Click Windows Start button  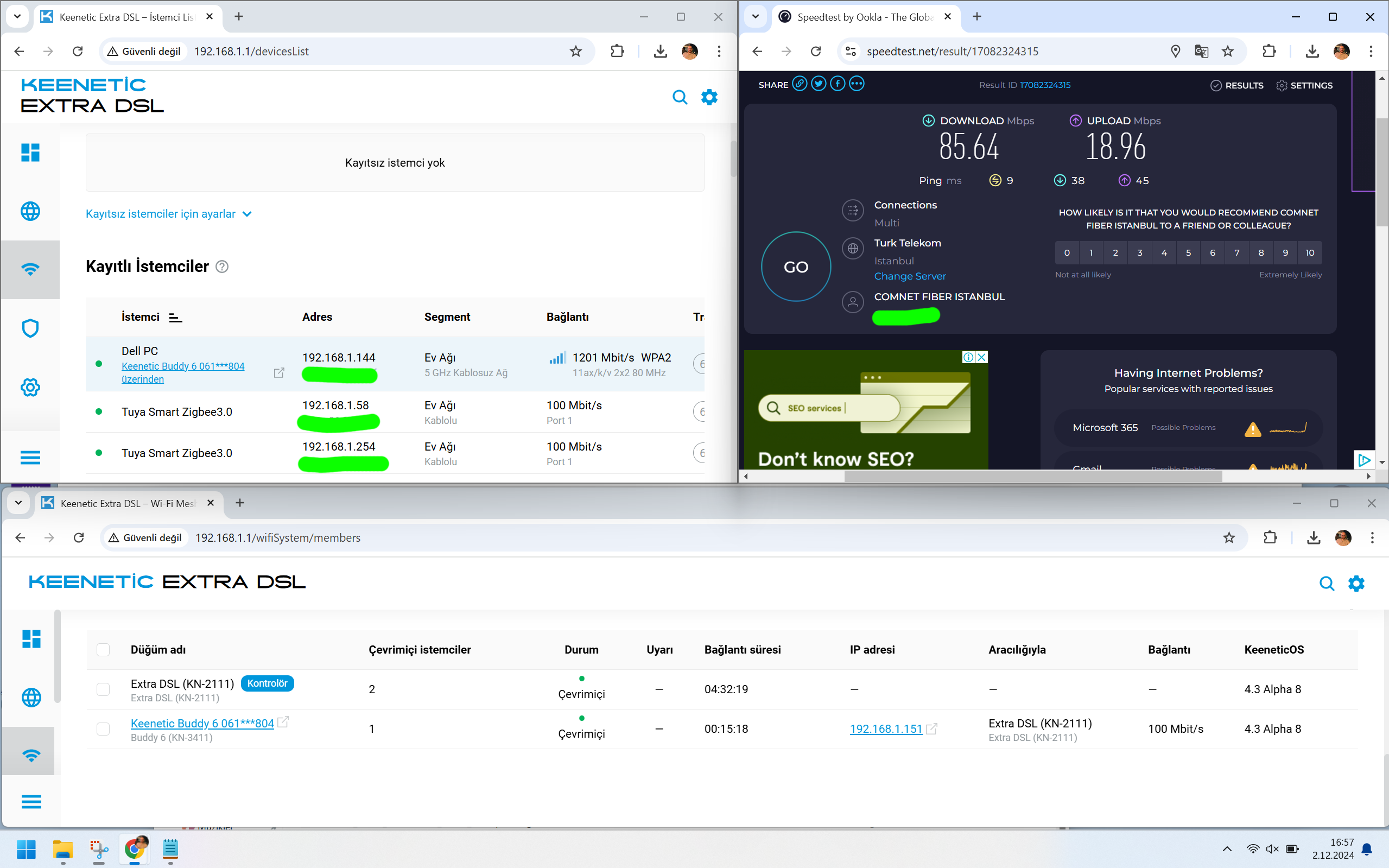tap(27, 849)
